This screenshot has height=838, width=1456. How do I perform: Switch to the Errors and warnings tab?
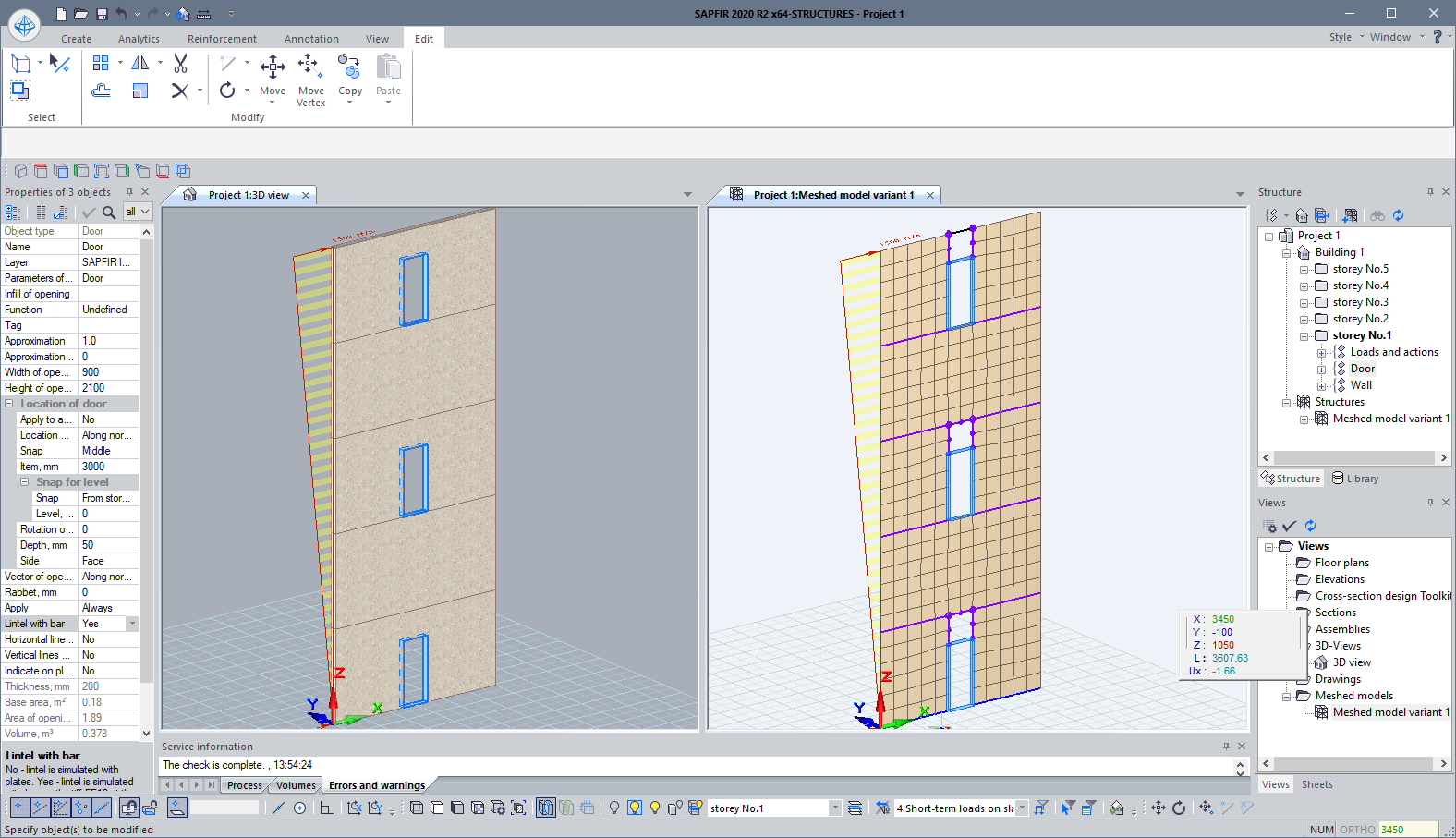[377, 785]
